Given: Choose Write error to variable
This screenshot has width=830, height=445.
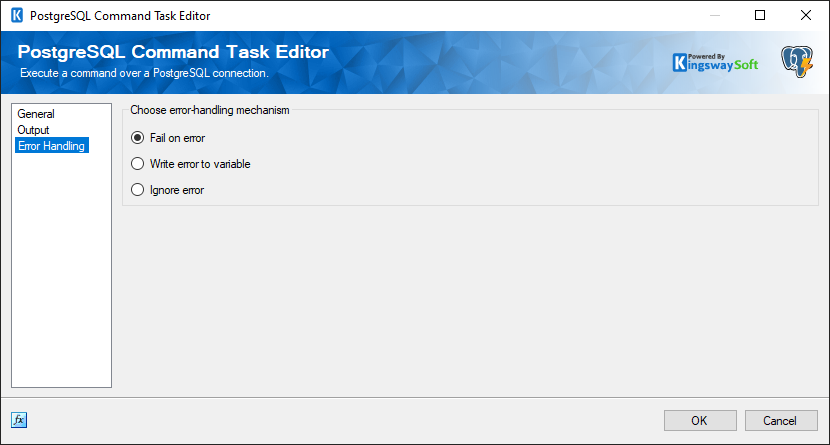Looking at the screenshot, I should pyautogui.click(x=191, y=164).
